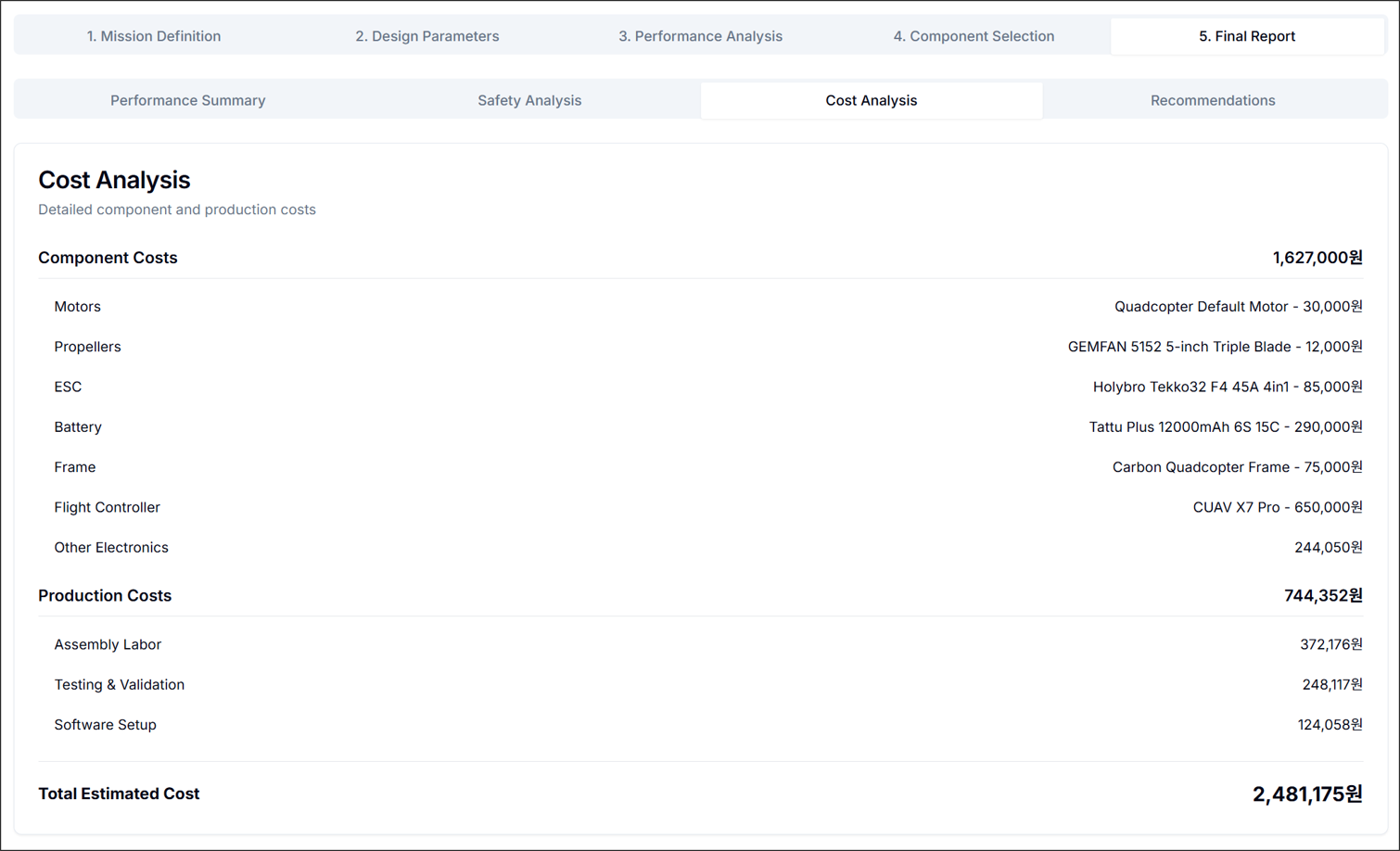The height and width of the screenshot is (851, 1400).
Task: Click the Production Costs section heading
Action: click(105, 595)
